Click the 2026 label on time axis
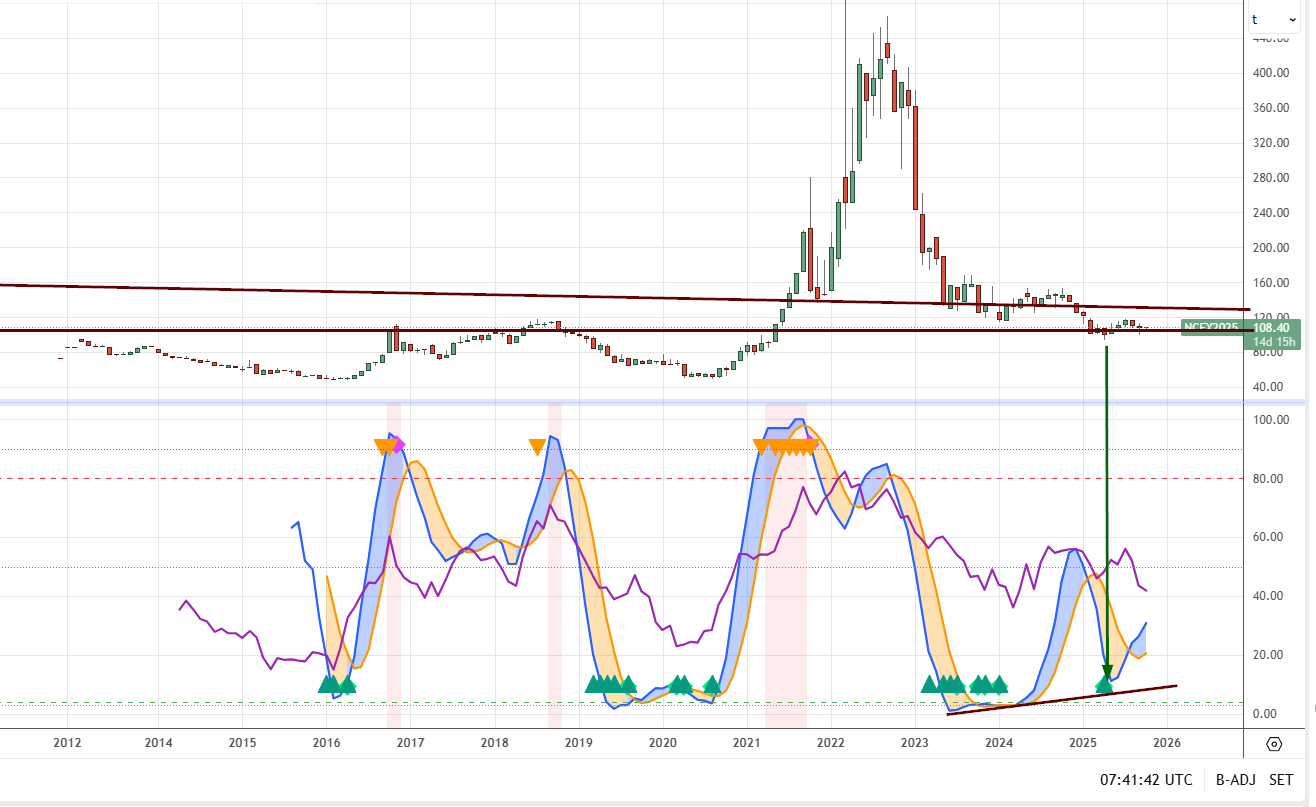Viewport: 1316px width, 807px height. click(1166, 743)
